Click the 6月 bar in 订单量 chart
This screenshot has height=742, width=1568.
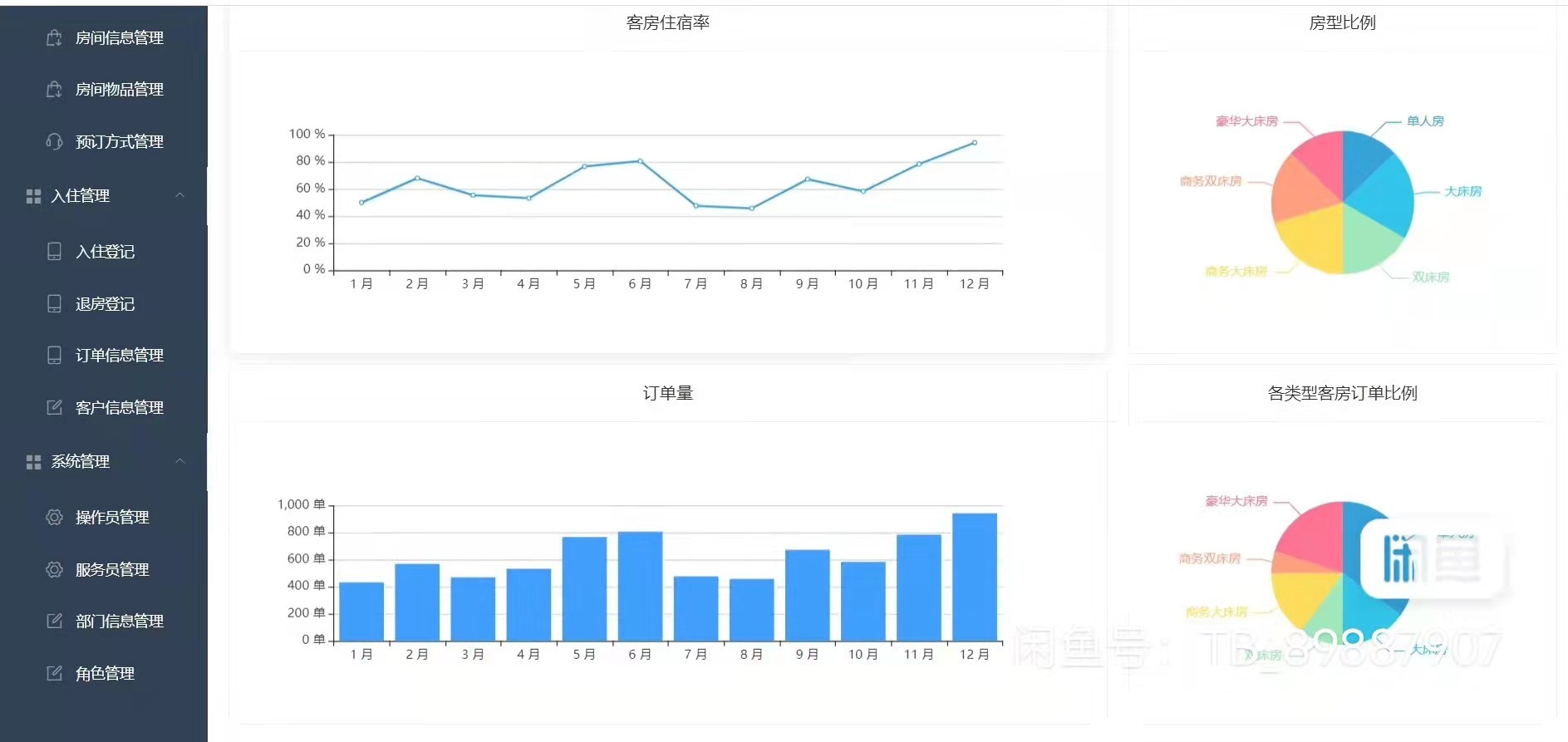click(x=640, y=587)
